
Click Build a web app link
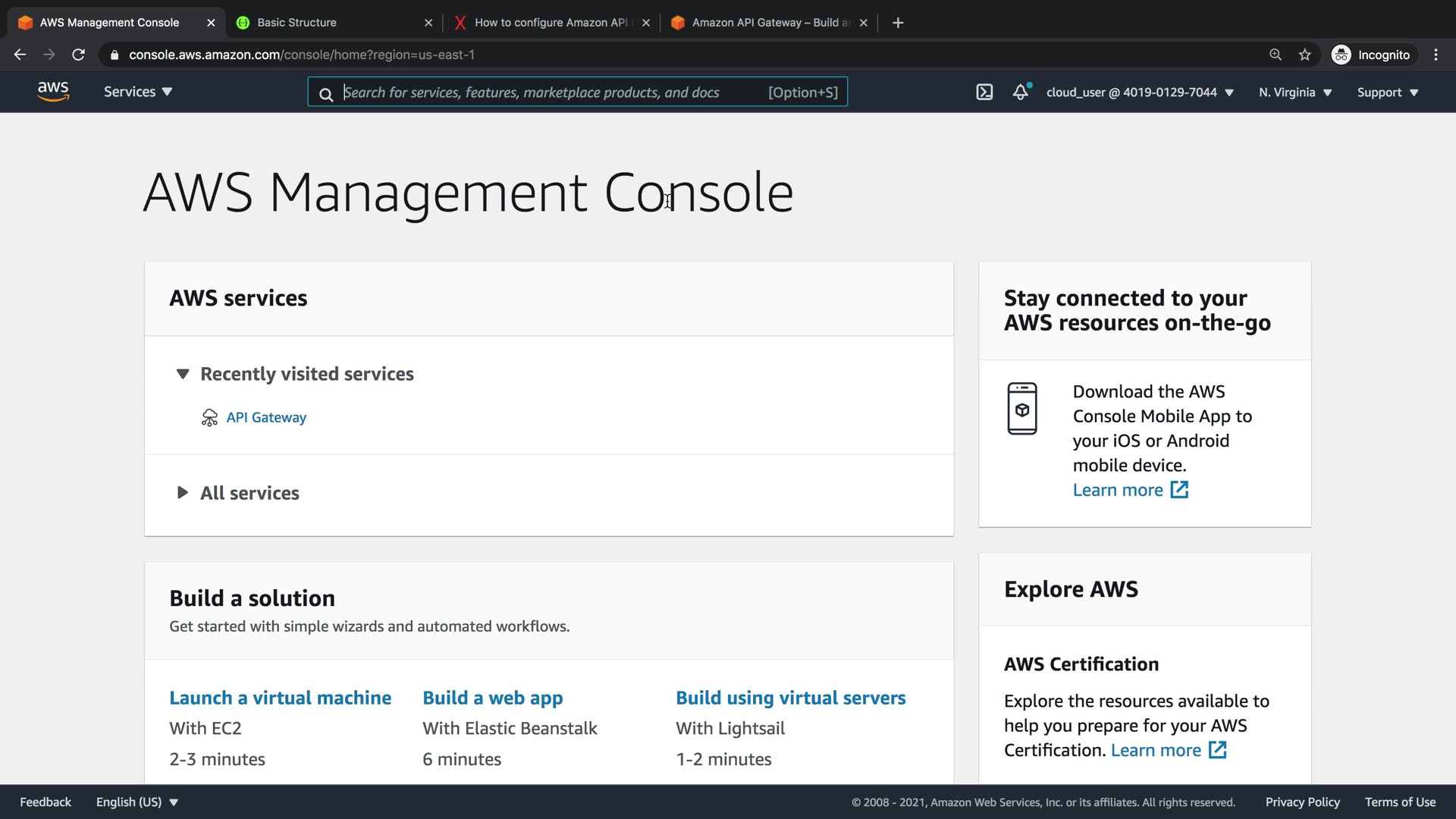(492, 698)
